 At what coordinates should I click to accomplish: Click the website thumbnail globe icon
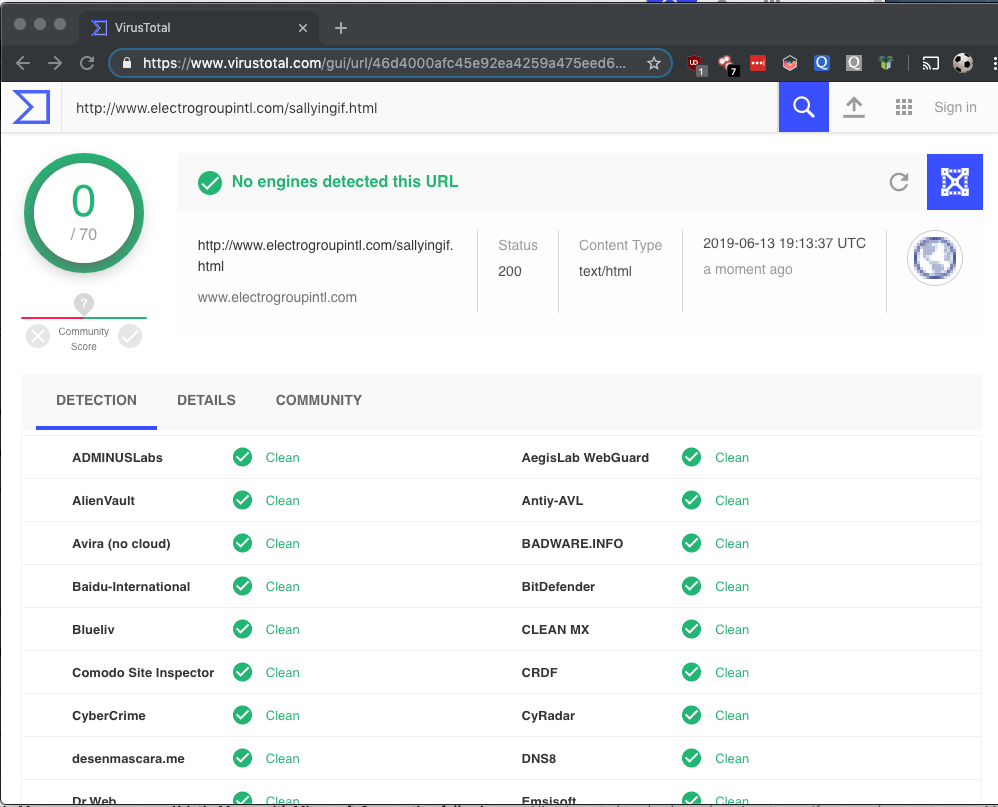934,257
